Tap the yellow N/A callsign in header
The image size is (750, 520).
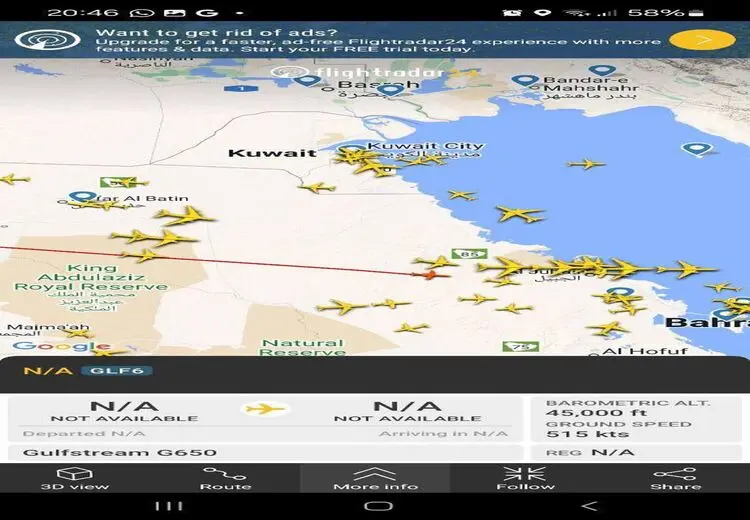click(48, 371)
